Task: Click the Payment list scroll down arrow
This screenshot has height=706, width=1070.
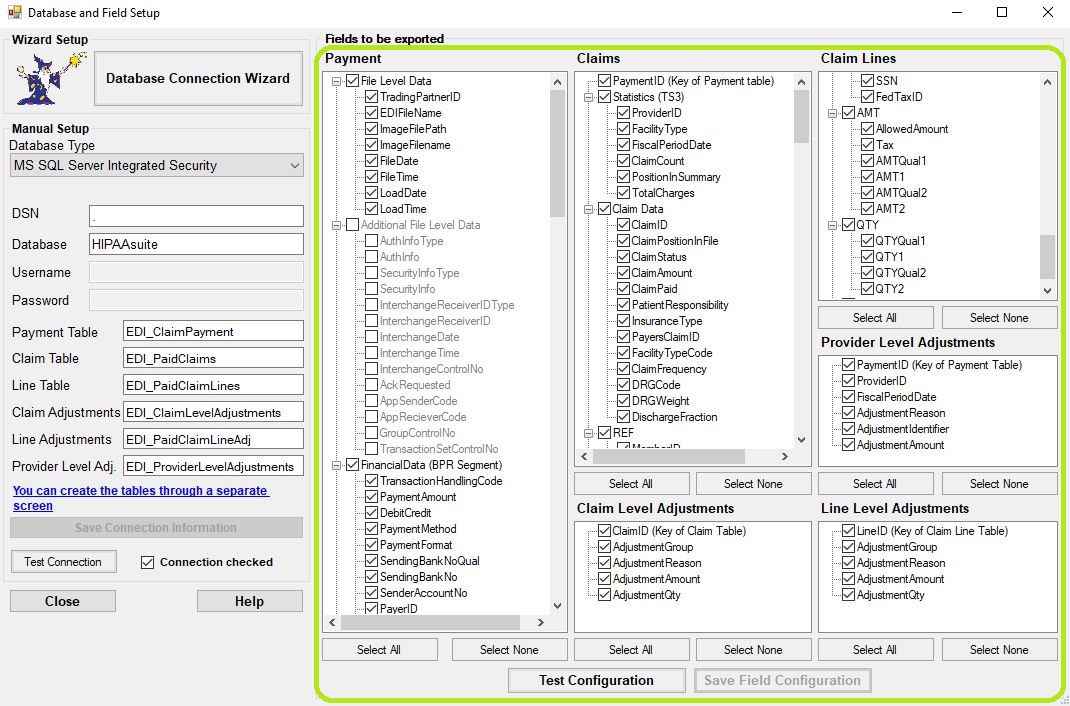Action: tap(558, 606)
